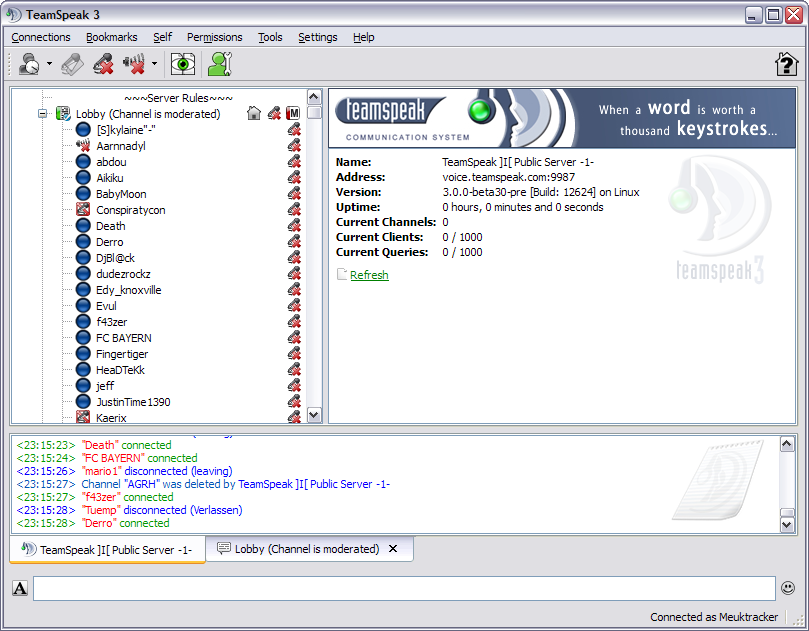
Task: Click the disconnect plug toolbar icon
Action: [73, 64]
